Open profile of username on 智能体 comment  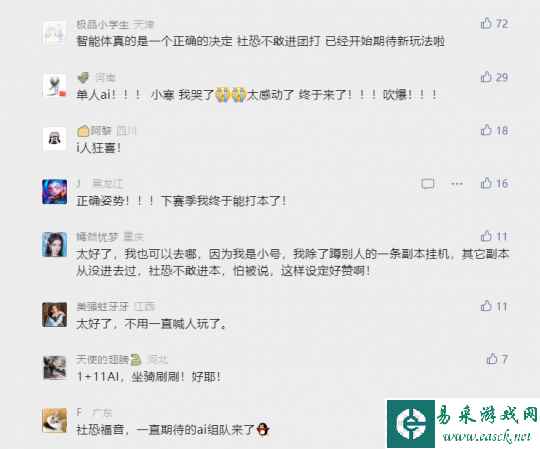point(102,24)
